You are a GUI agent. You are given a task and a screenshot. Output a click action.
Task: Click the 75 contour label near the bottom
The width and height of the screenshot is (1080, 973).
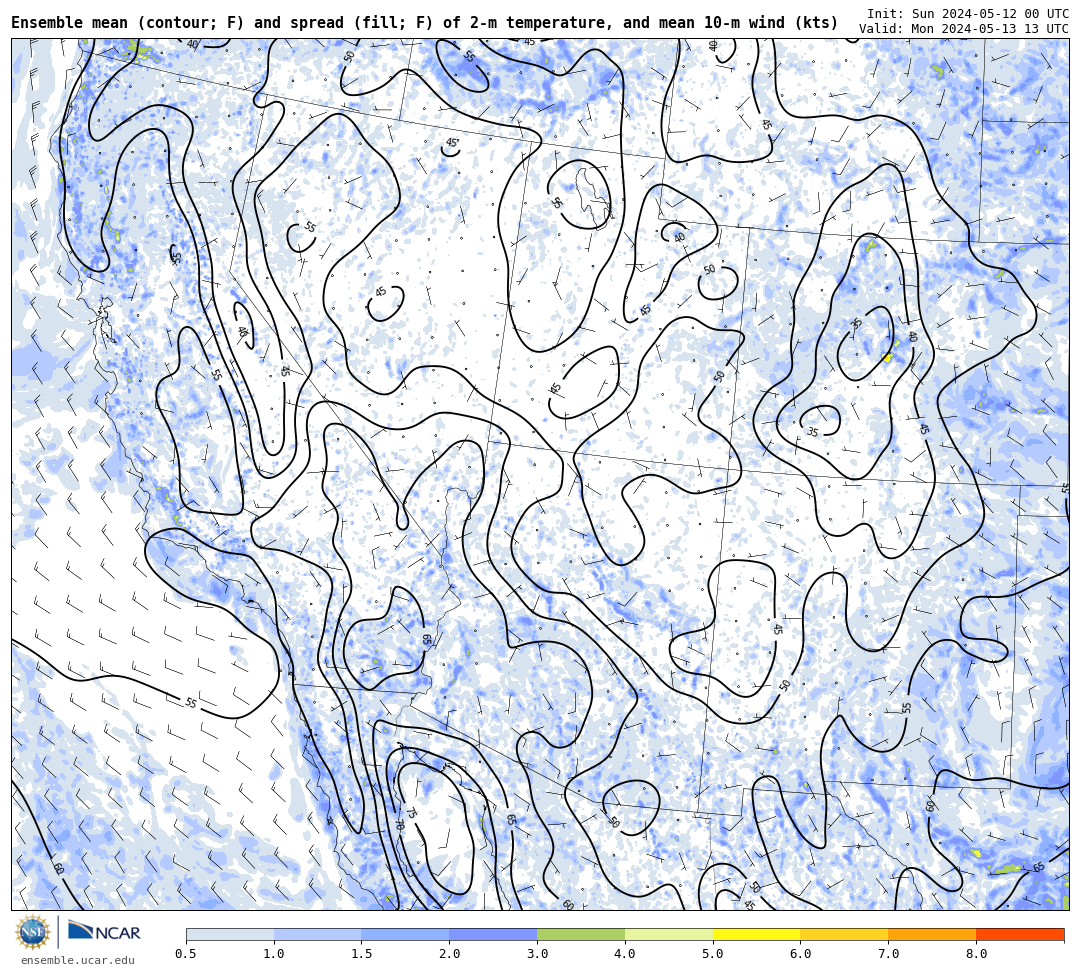(412, 813)
